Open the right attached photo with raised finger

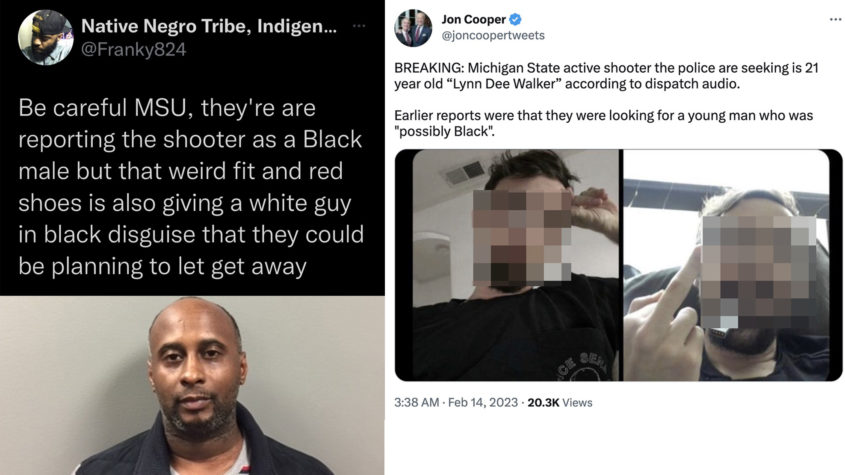(x=732, y=265)
